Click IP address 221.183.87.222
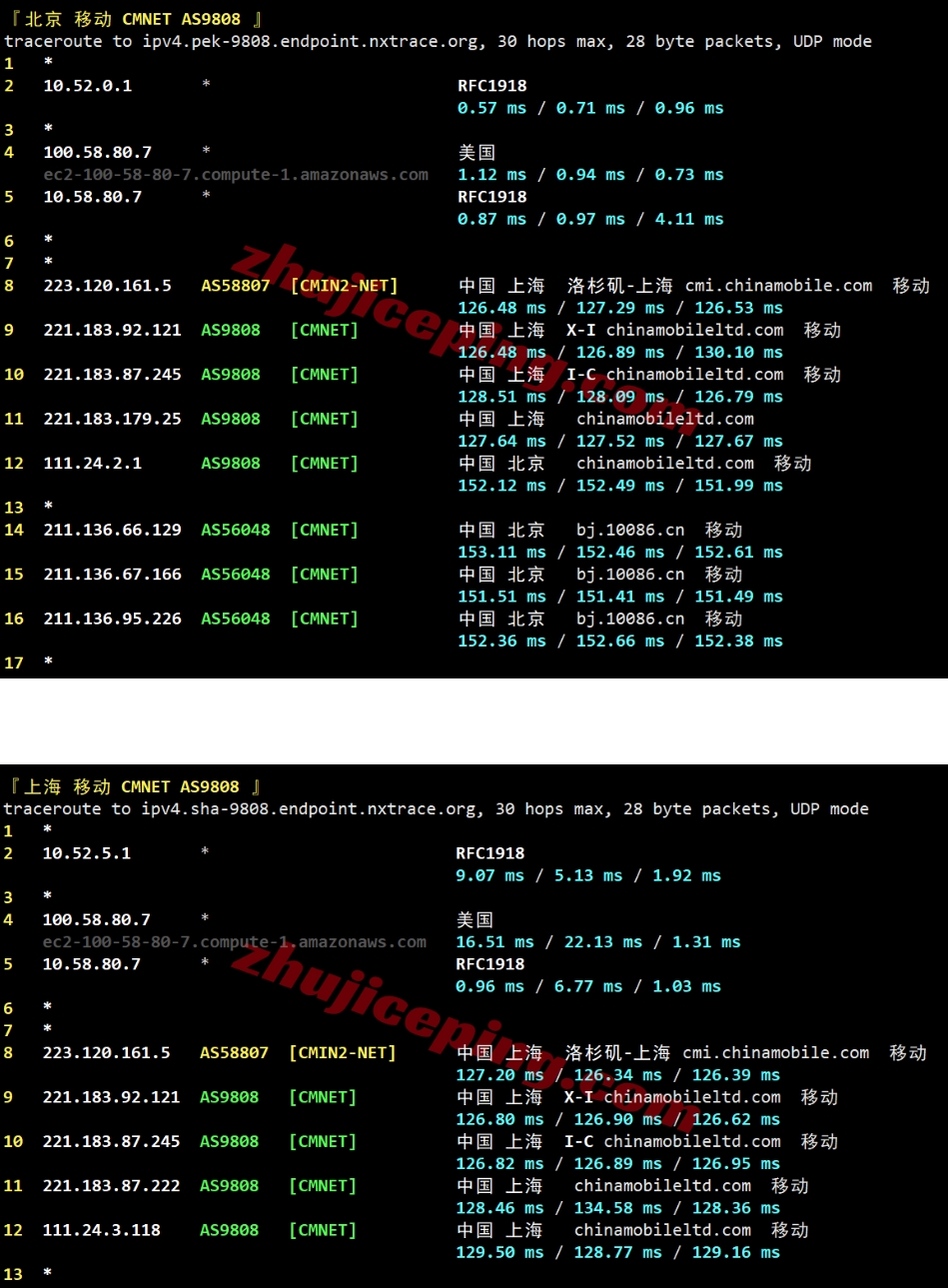 111,1186
